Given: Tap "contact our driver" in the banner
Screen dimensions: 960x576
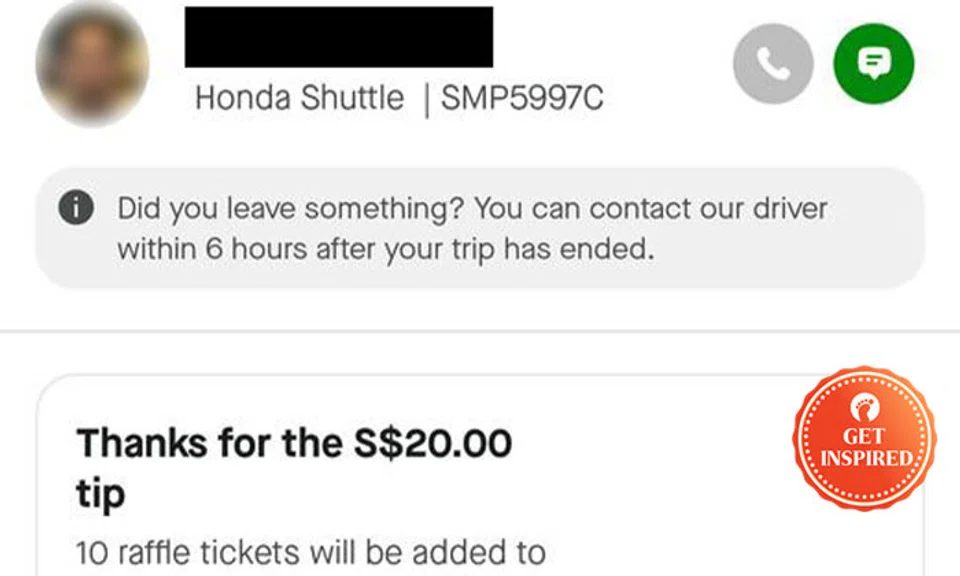Looking at the screenshot, I should tap(706, 209).
